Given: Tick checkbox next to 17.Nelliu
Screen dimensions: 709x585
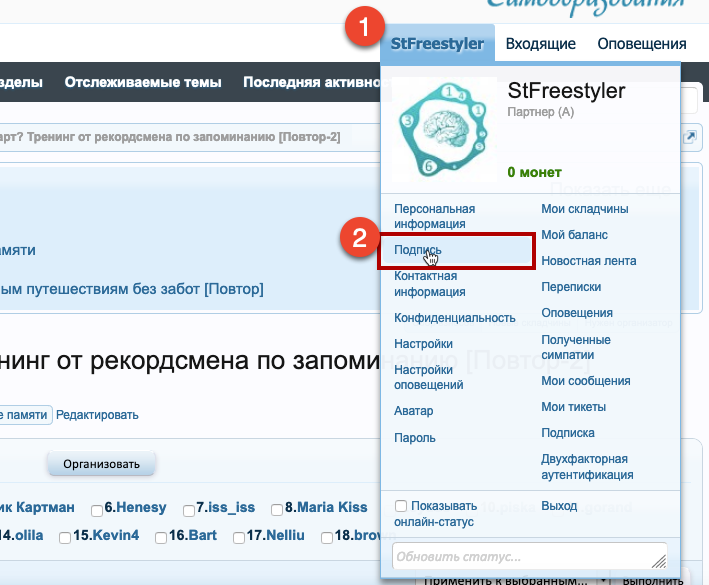Looking at the screenshot, I should coord(239,538).
